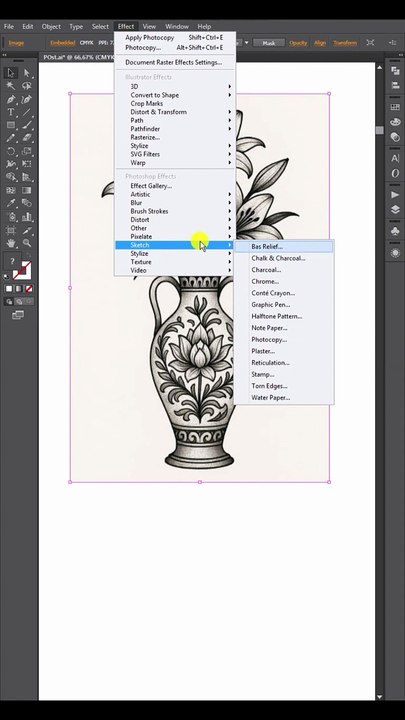405x720 pixels.
Task: Select the Pen tool
Action: (x=11, y=99)
